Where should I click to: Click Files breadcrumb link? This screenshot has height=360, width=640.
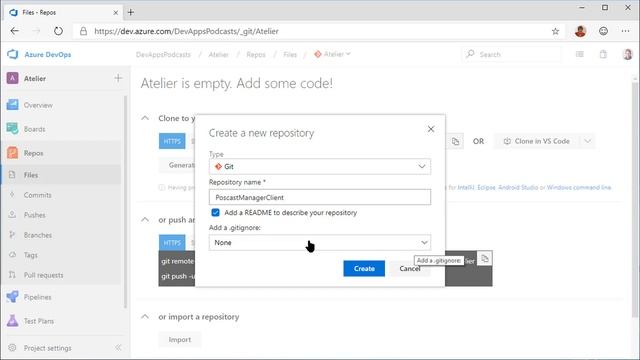(x=290, y=54)
